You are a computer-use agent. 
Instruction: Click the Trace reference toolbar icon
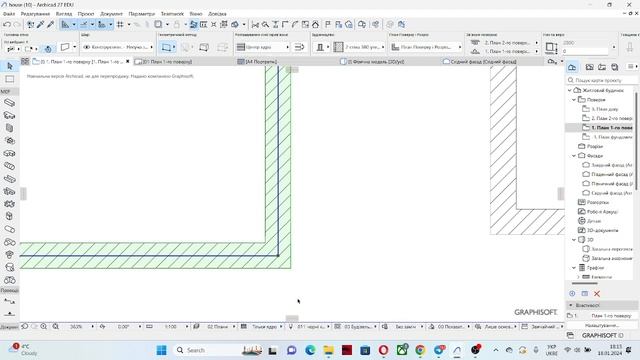pos(158,24)
